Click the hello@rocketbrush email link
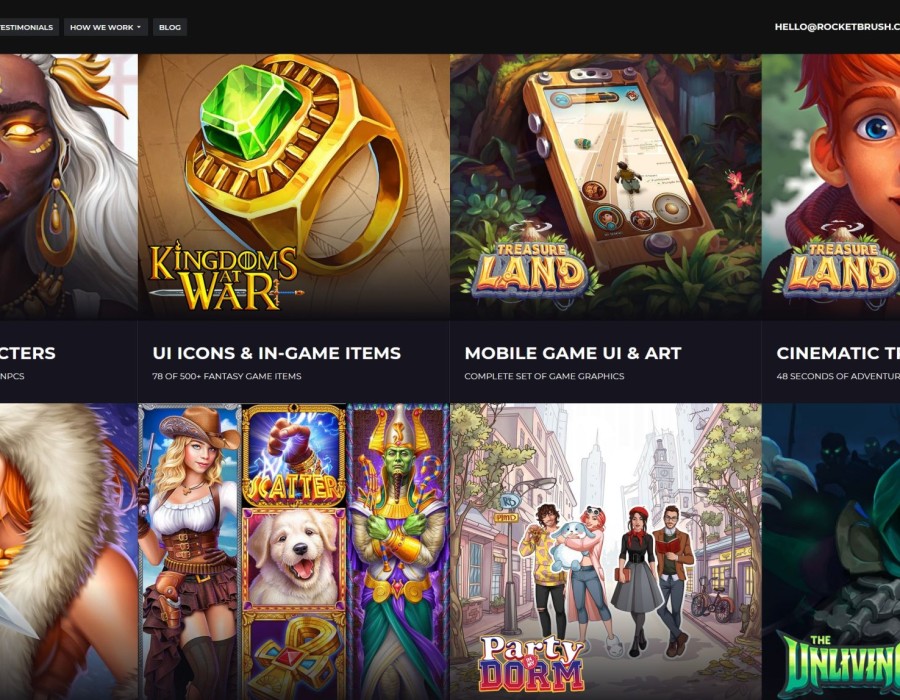The width and height of the screenshot is (900, 700). (x=837, y=26)
